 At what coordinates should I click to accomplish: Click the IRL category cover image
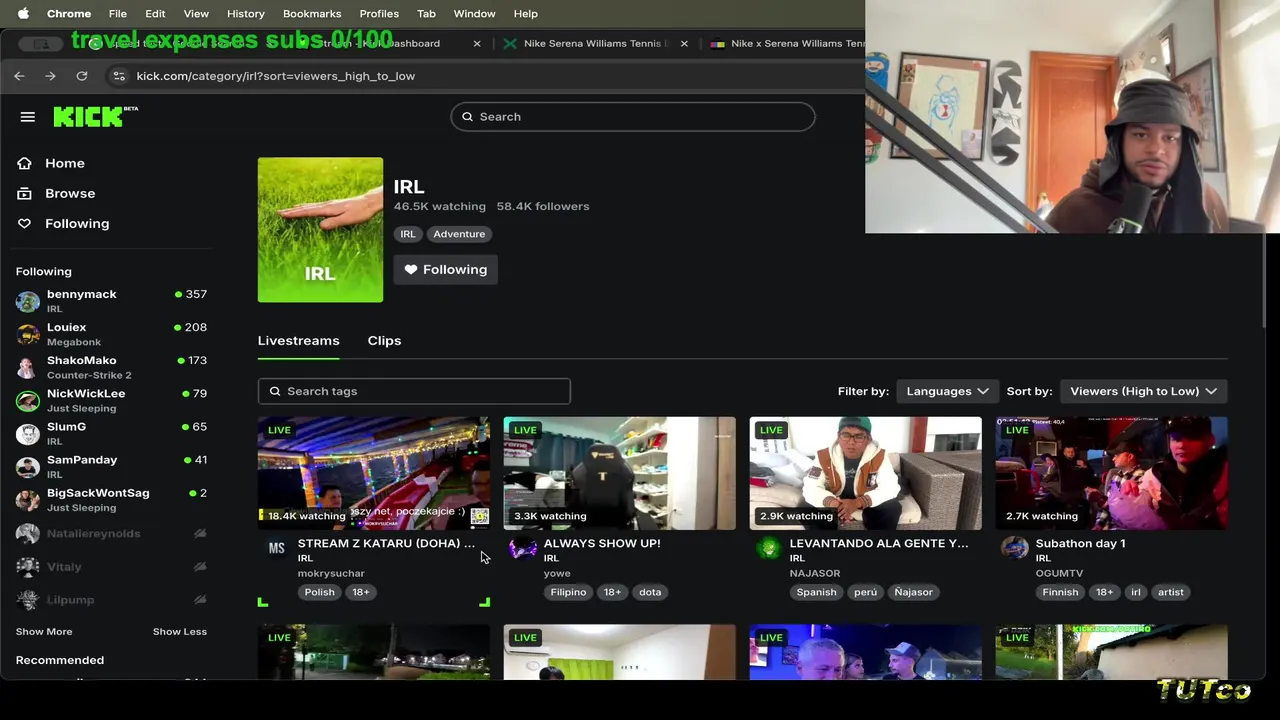tap(320, 230)
